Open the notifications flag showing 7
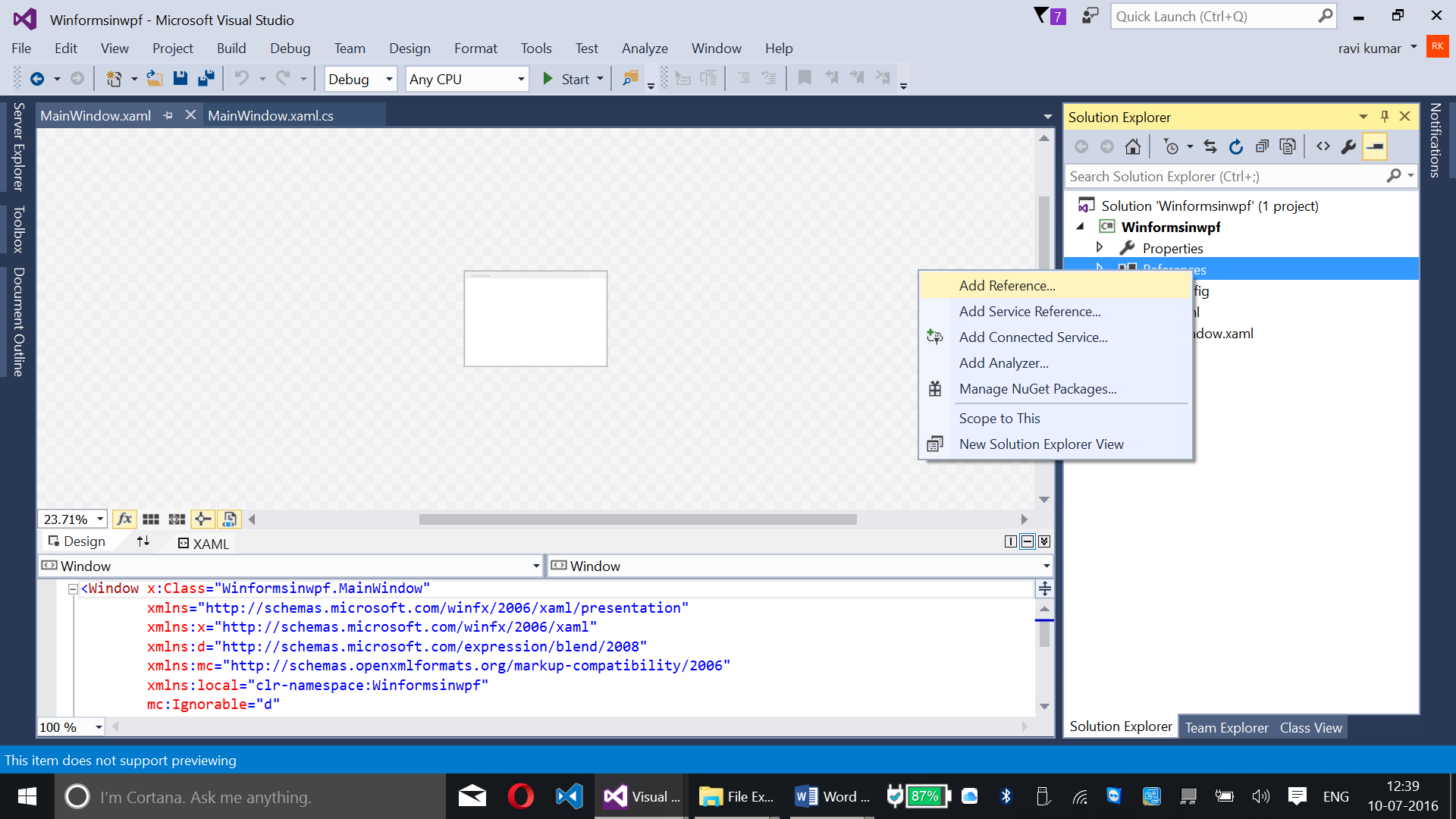Screen dimensions: 1456x819 (1050, 16)
